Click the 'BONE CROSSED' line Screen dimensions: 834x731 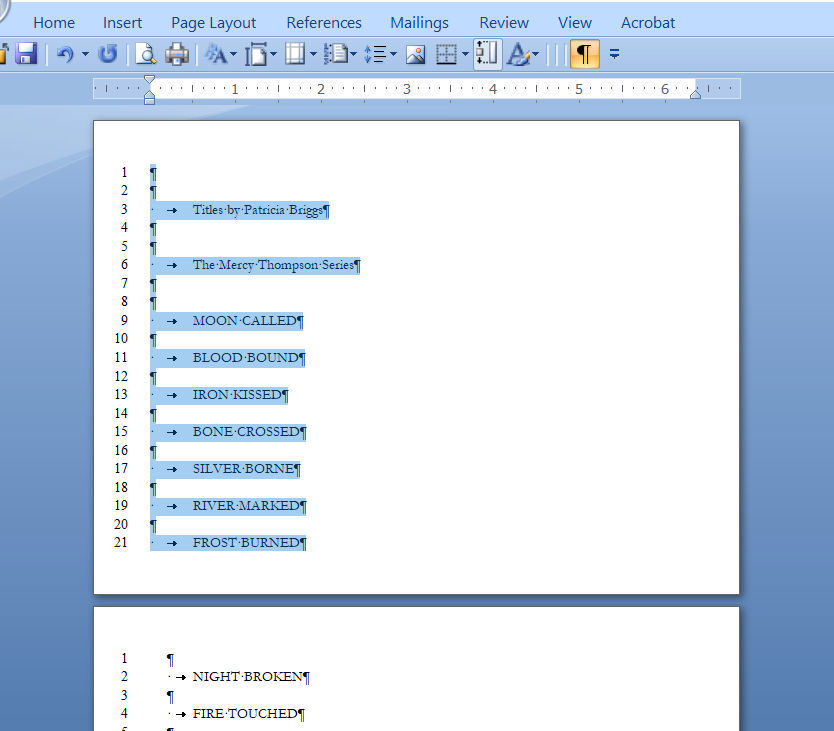[246, 431]
